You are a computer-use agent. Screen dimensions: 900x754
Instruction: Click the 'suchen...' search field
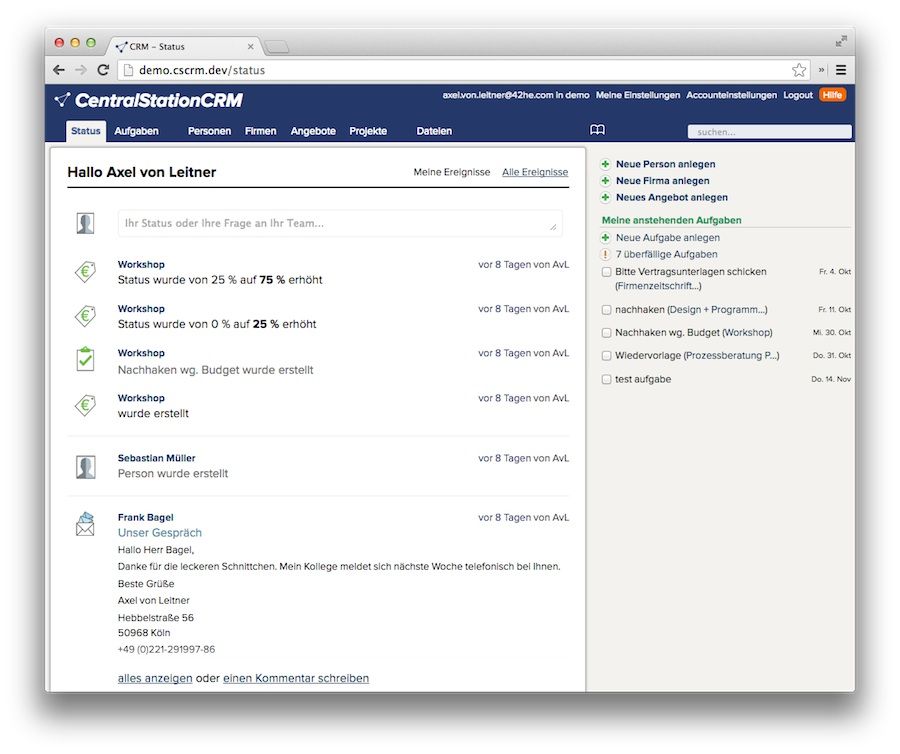click(x=769, y=132)
